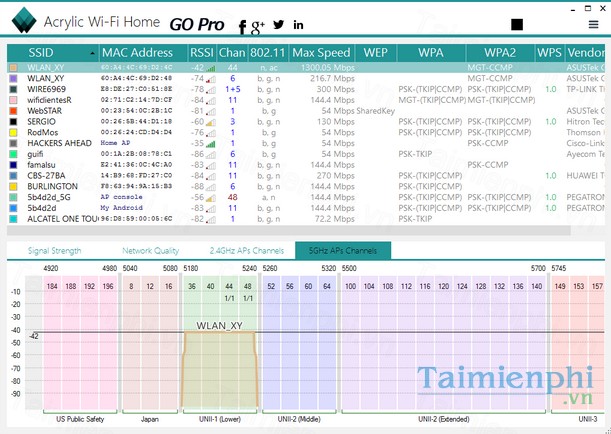Open the Facebook social icon
611x434 pixels.
point(242,27)
